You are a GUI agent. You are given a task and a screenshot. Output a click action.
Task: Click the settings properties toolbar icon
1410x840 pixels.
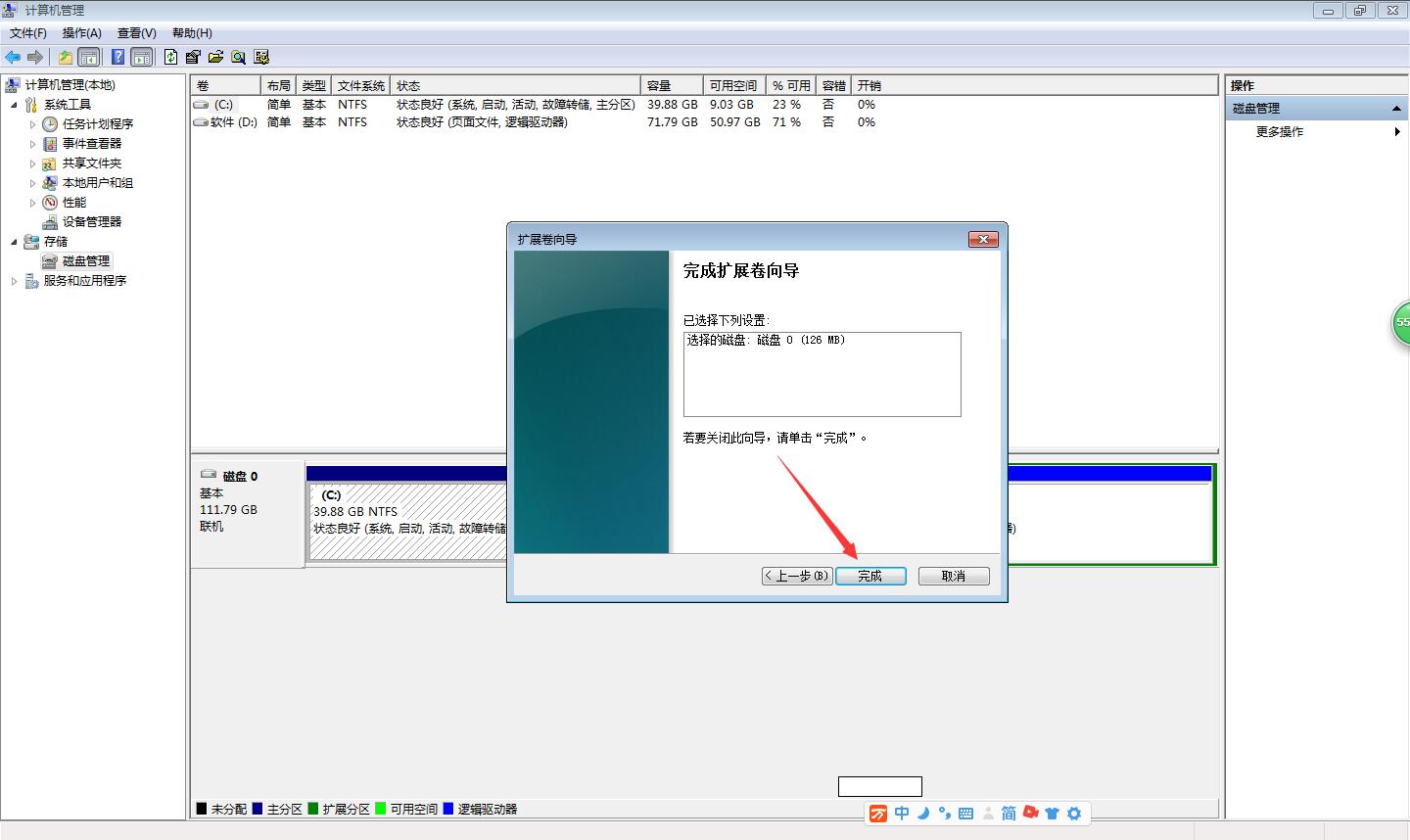(x=193, y=57)
